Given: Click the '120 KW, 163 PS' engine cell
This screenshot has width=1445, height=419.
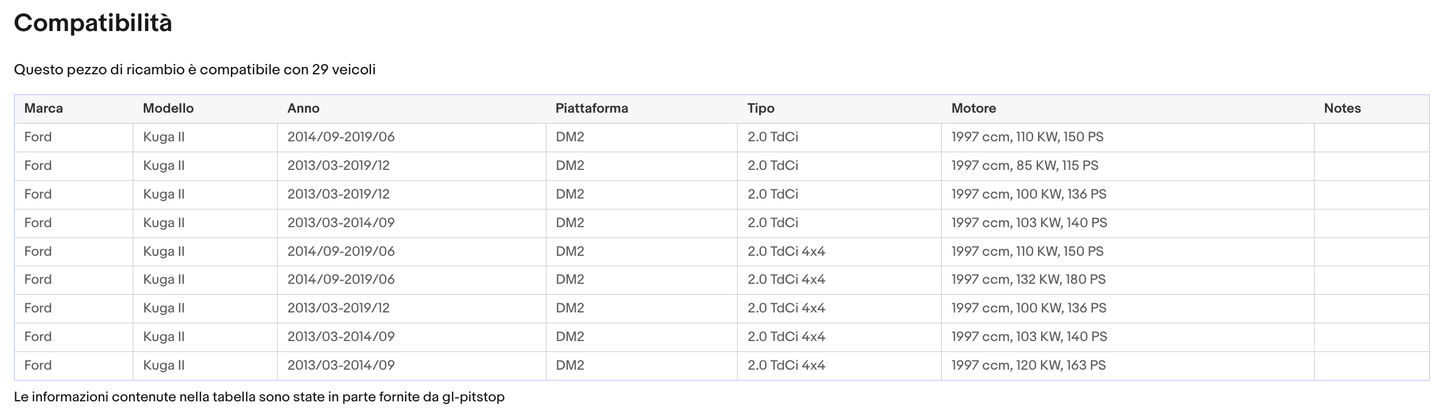Looking at the screenshot, I should tap(1028, 365).
